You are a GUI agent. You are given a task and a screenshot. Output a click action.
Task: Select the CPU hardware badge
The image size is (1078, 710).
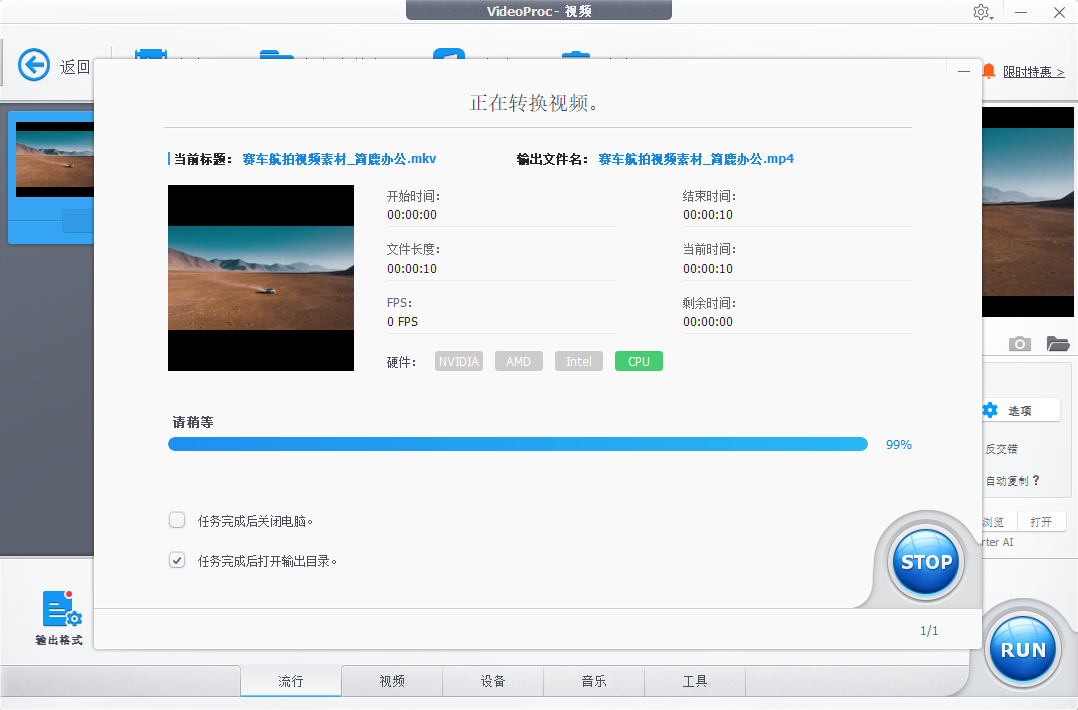point(639,361)
